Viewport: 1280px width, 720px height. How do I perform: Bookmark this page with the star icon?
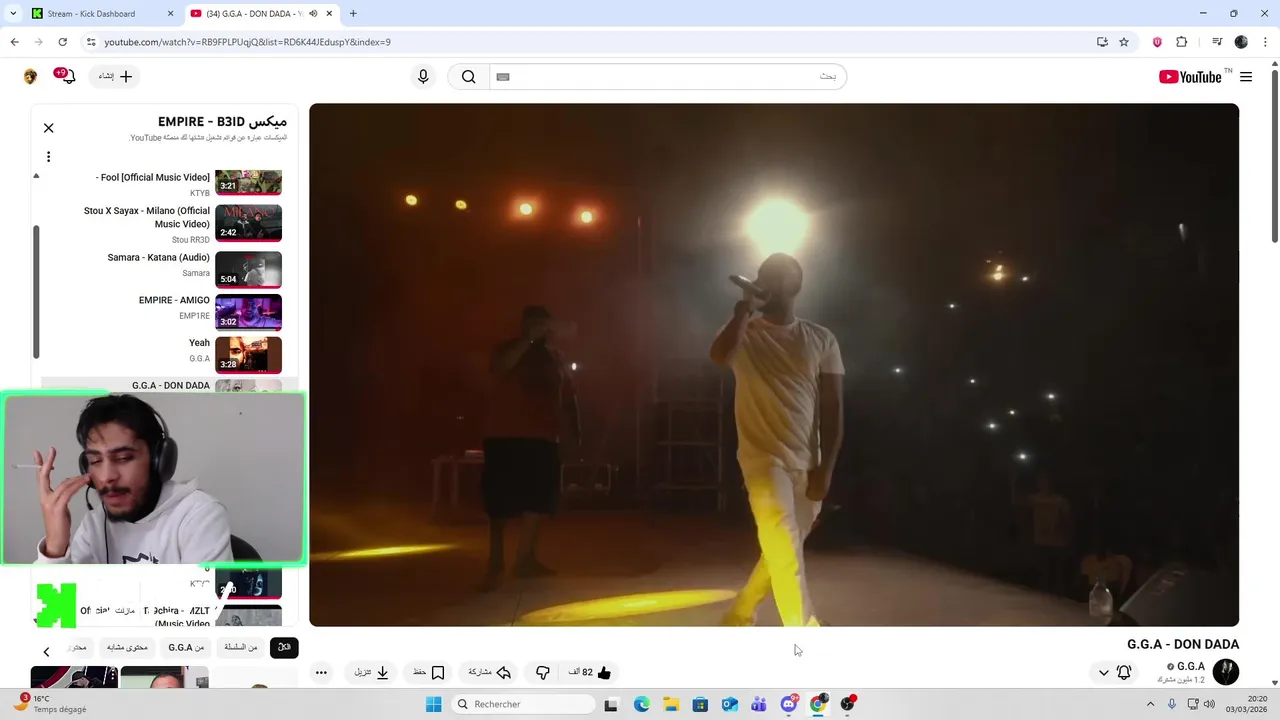[x=1124, y=42]
